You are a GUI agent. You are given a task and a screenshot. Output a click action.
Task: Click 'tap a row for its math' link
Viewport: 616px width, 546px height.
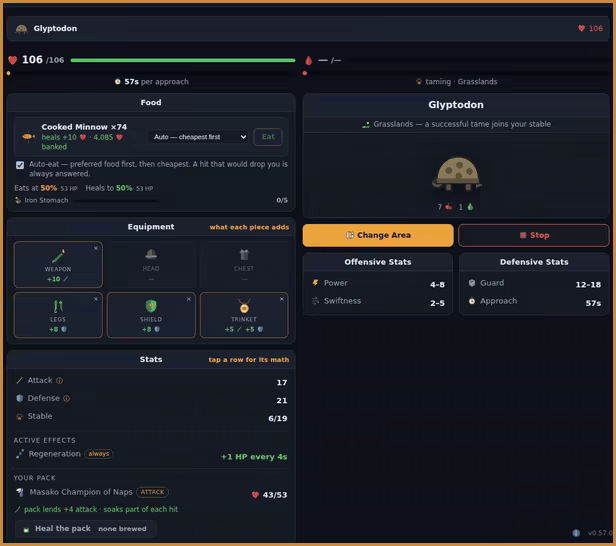(249, 360)
